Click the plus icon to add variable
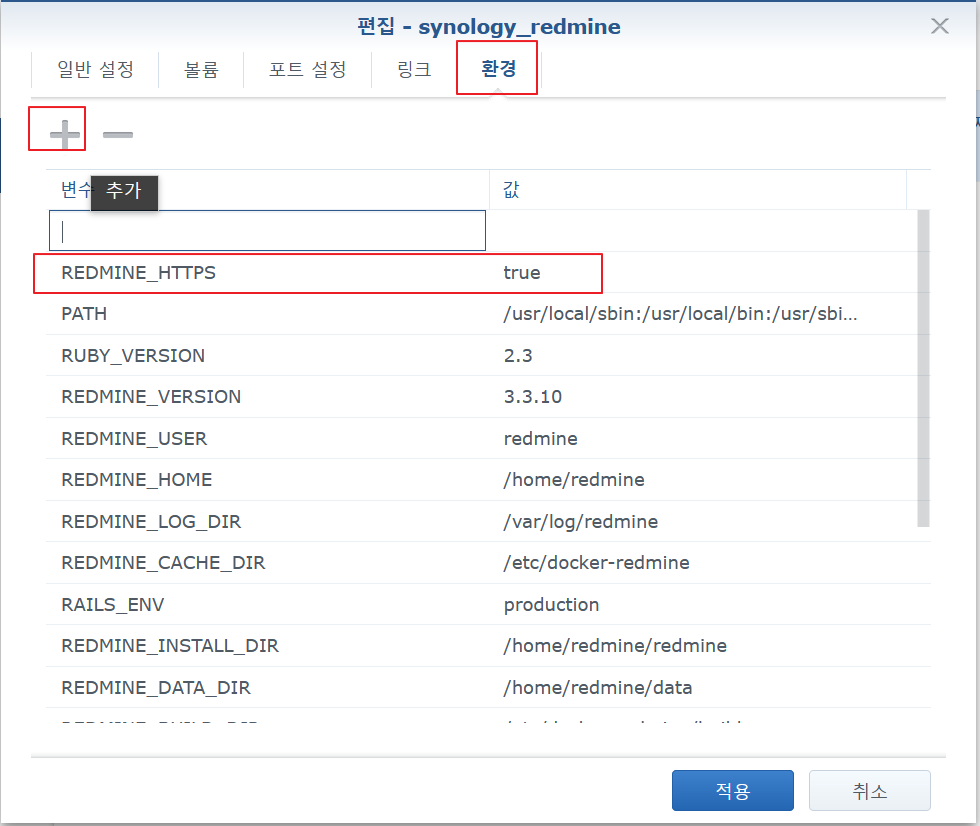This screenshot has width=980, height=826. (65, 134)
